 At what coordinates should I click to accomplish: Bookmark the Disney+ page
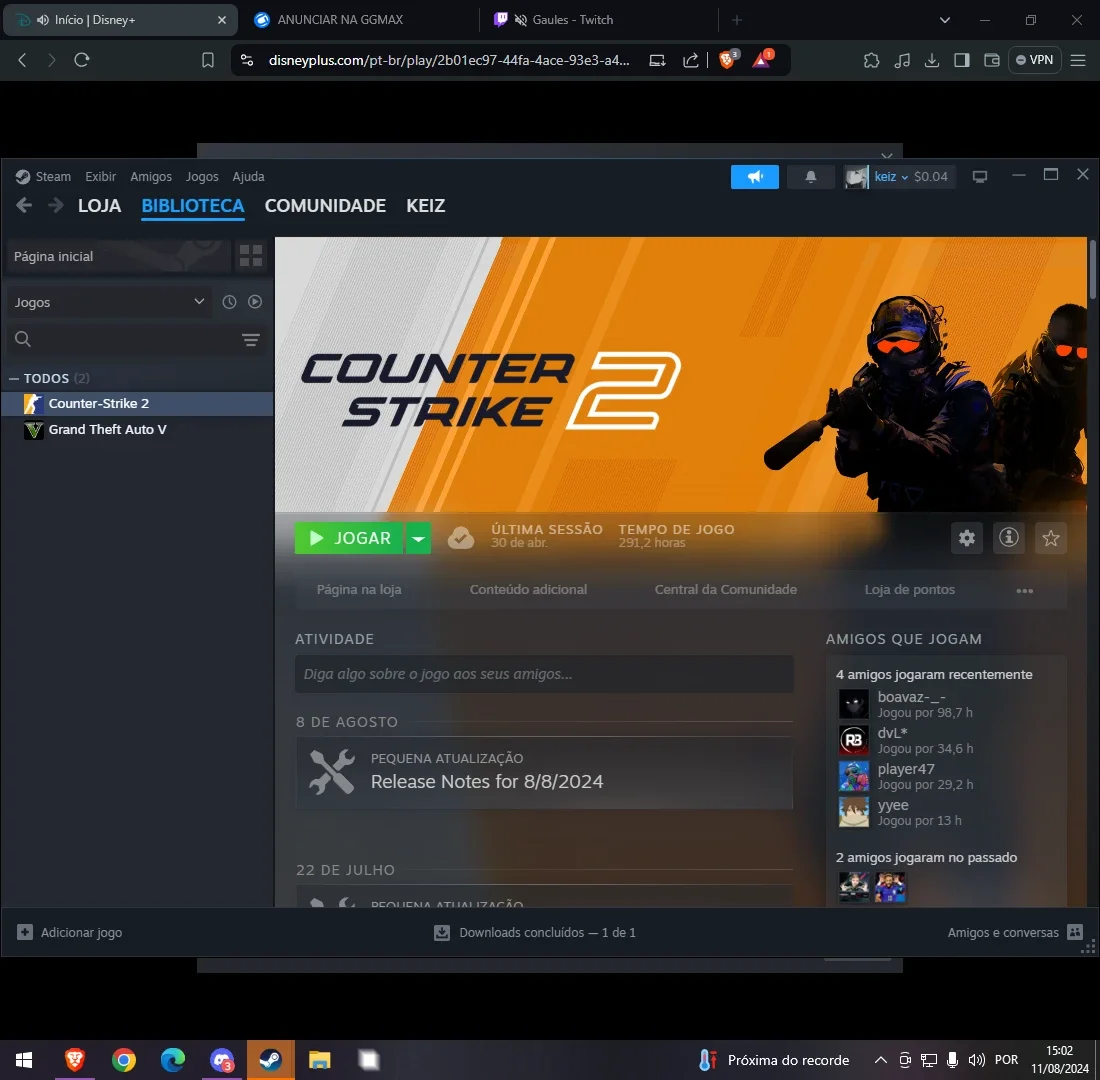point(208,60)
